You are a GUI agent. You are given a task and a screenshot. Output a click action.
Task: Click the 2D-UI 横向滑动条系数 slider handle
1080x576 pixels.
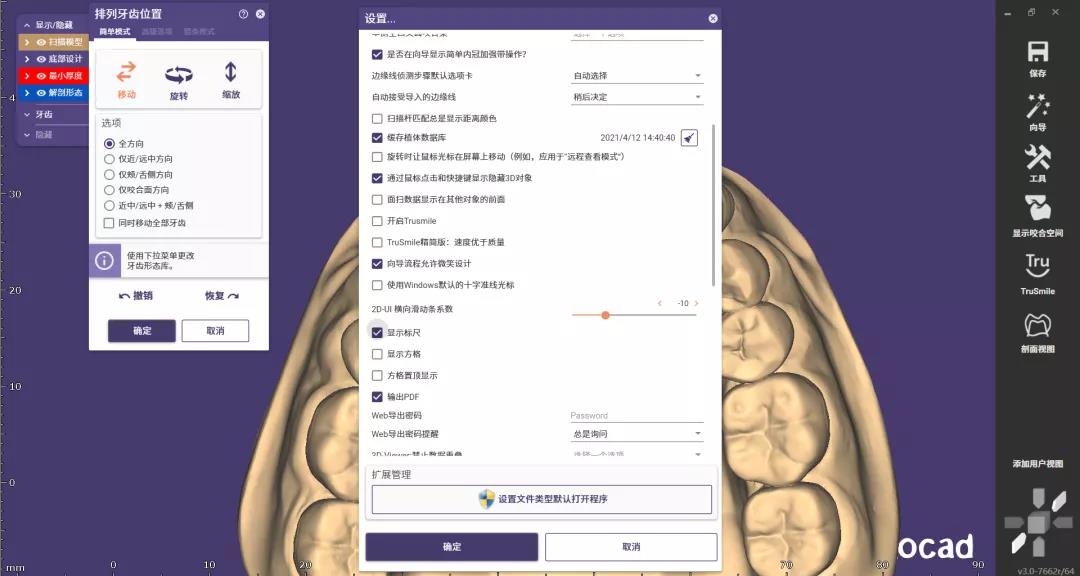pyautogui.click(x=605, y=315)
